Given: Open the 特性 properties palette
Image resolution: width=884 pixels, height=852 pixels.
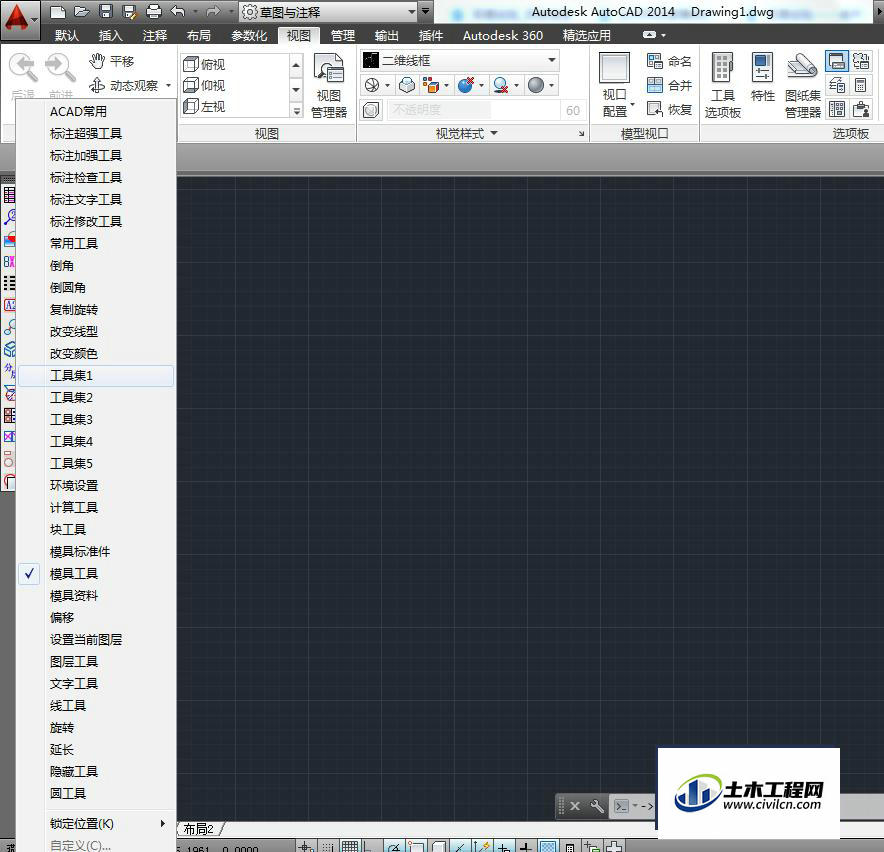Looking at the screenshot, I should (x=762, y=78).
